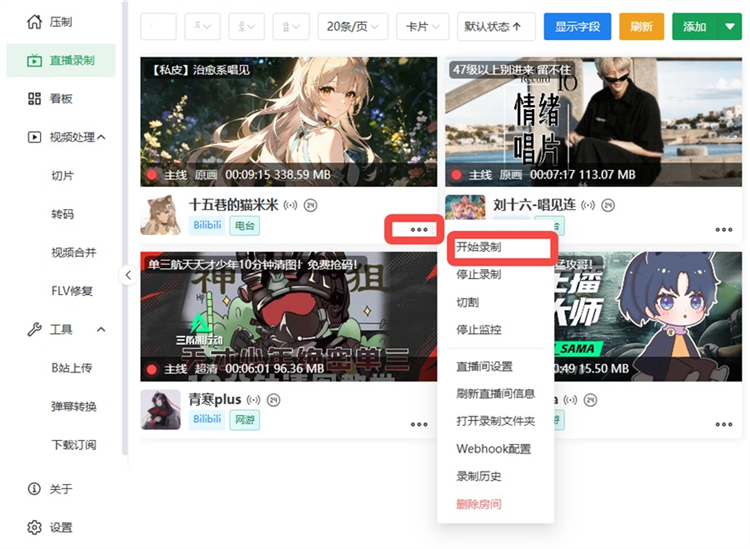This screenshot has height=549, width=750.
Task: Open 十五巷的猫米米 stream thumbnail
Action: coord(288,121)
